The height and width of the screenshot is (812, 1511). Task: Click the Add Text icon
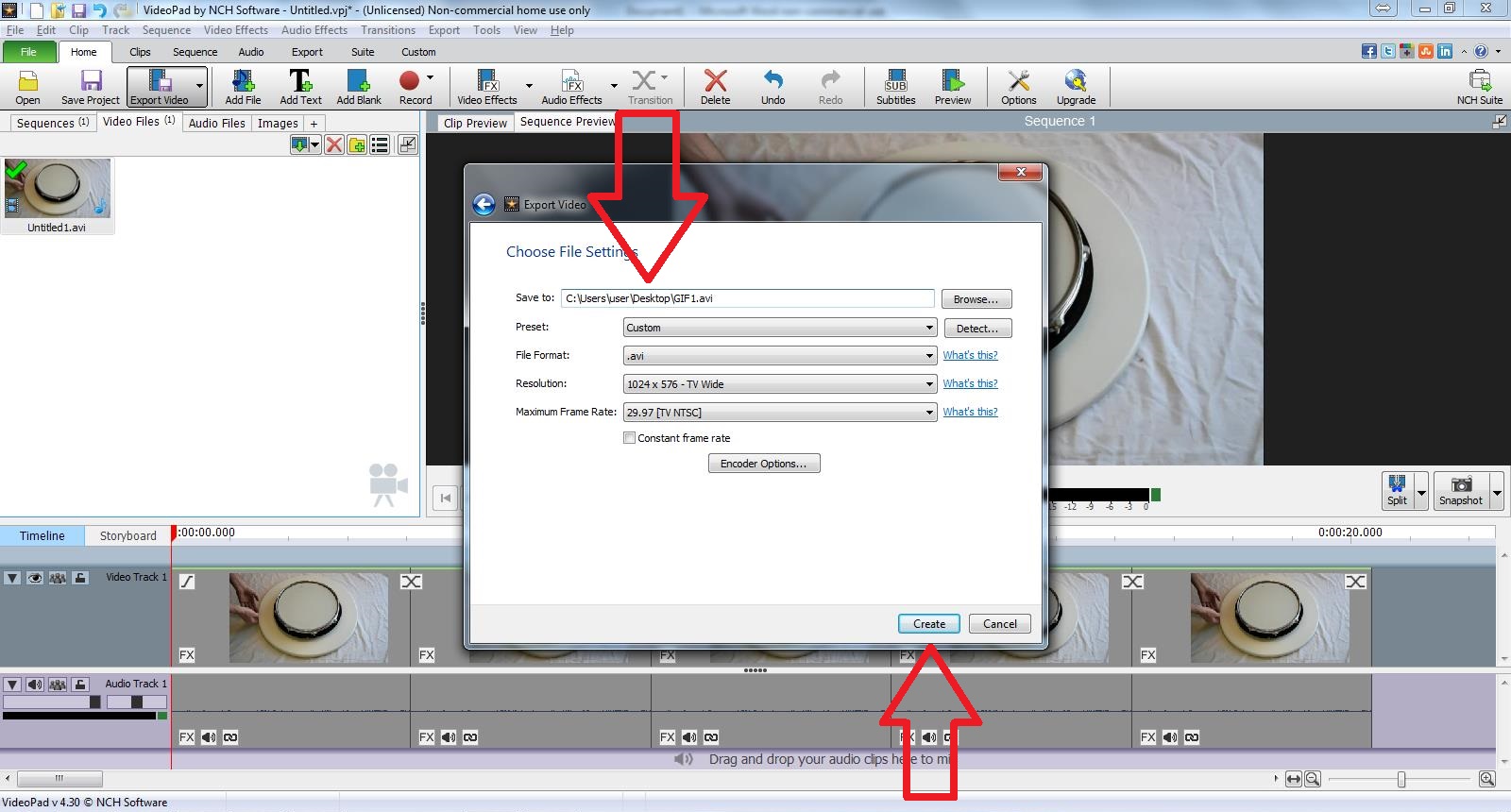(x=300, y=87)
